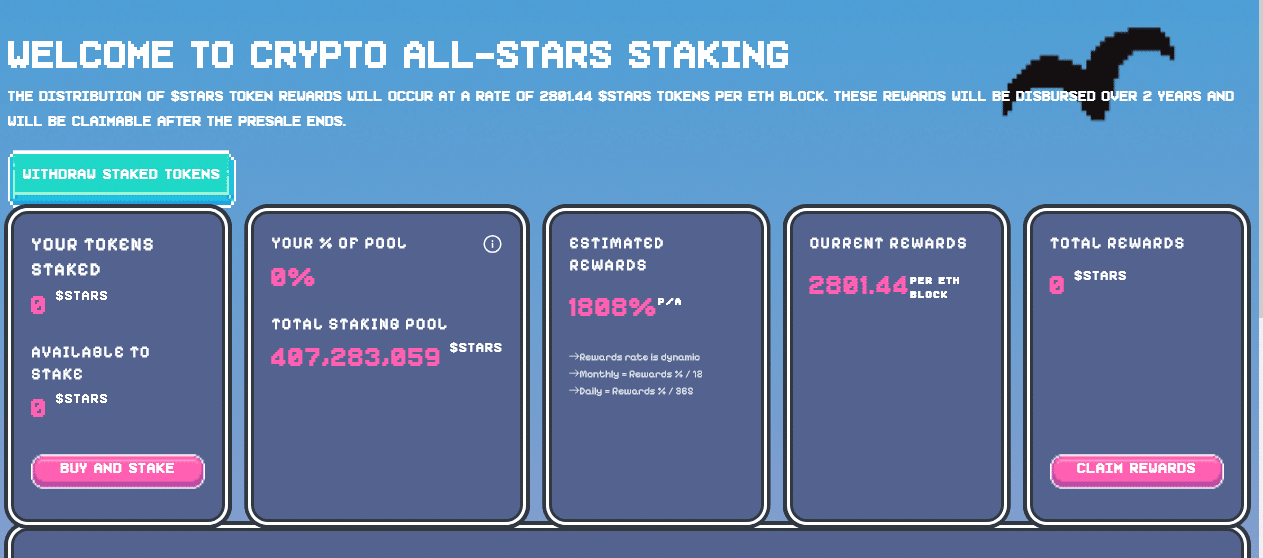Click the Rewards rate is dynamic note
The height and width of the screenshot is (558, 1263).
[635, 357]
